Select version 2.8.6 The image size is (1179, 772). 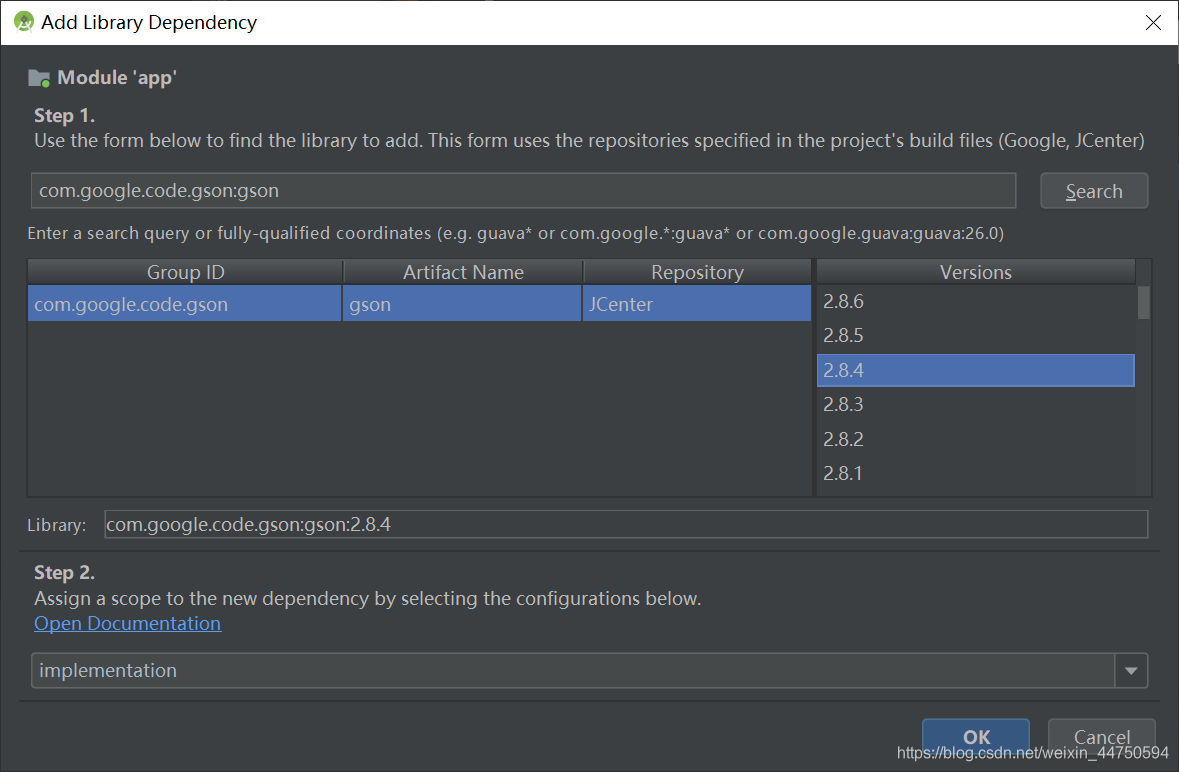[975, 301]
